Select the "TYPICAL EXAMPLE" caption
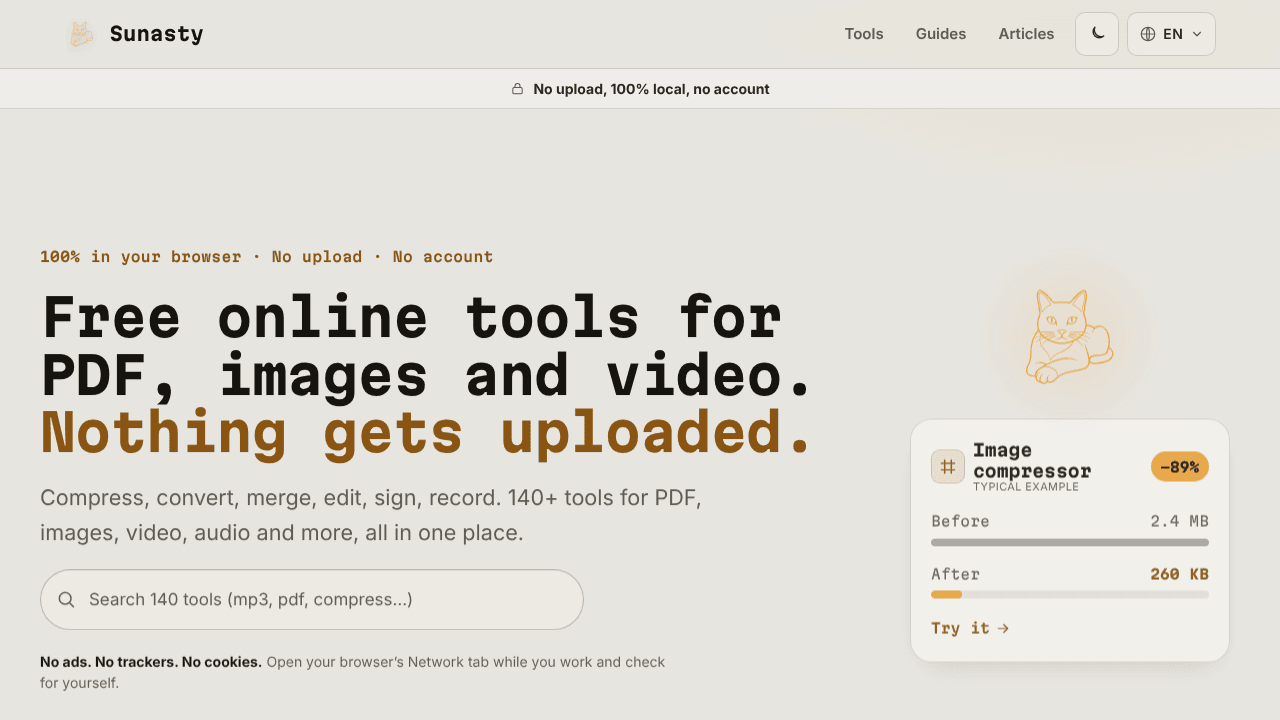 [x=1026, y=487]
